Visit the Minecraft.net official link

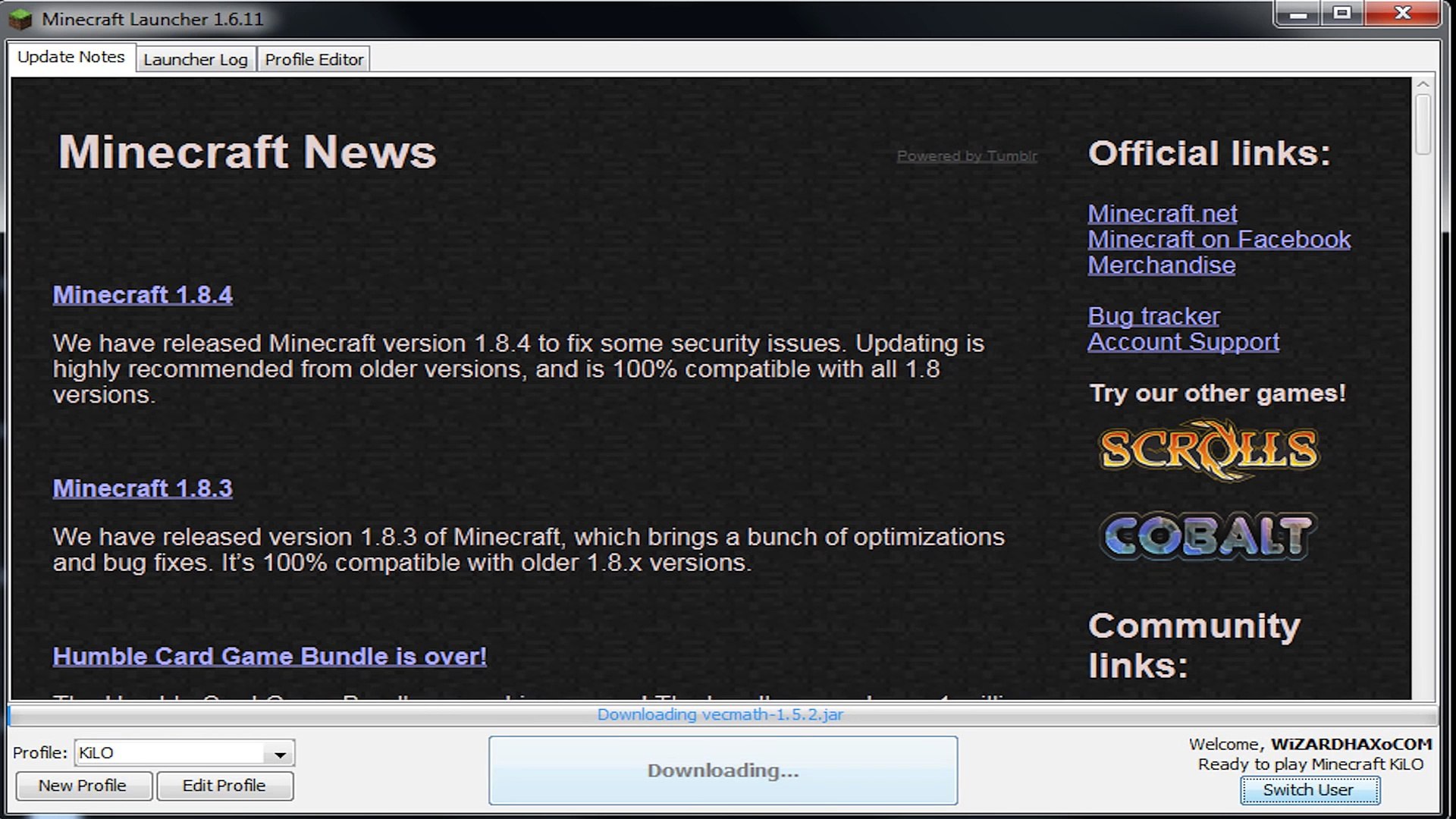(1162, 214)
